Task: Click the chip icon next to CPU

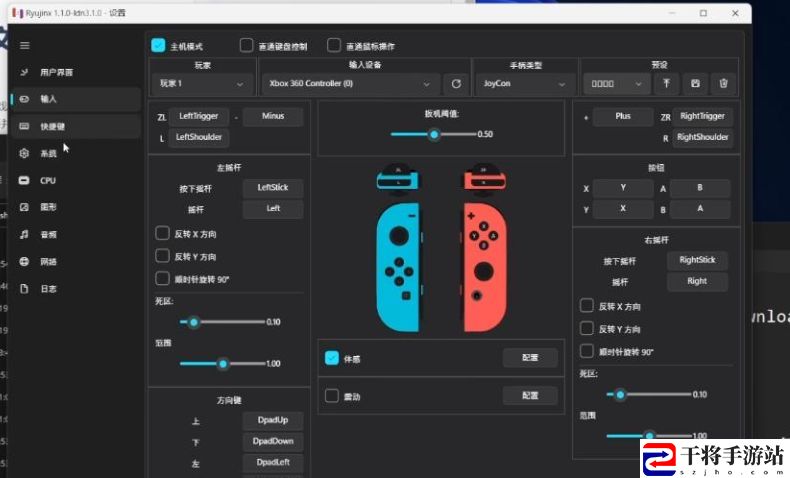Action: click(24, 180)
